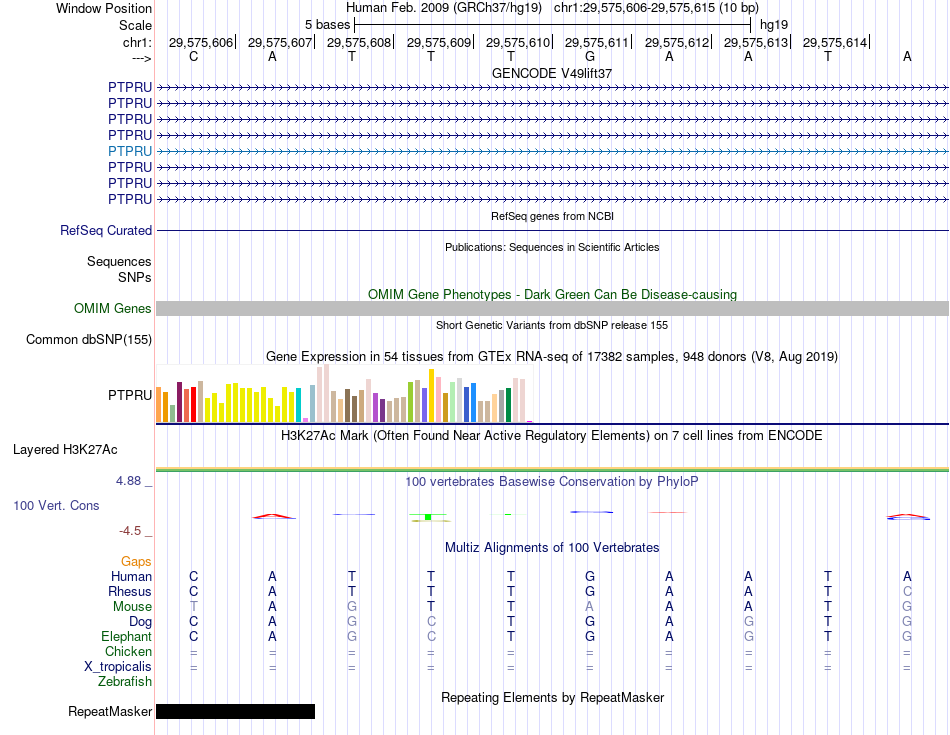Click the strand direction arrow label
The height and width of the screenshot is (735, 950).
click(141, 58)
